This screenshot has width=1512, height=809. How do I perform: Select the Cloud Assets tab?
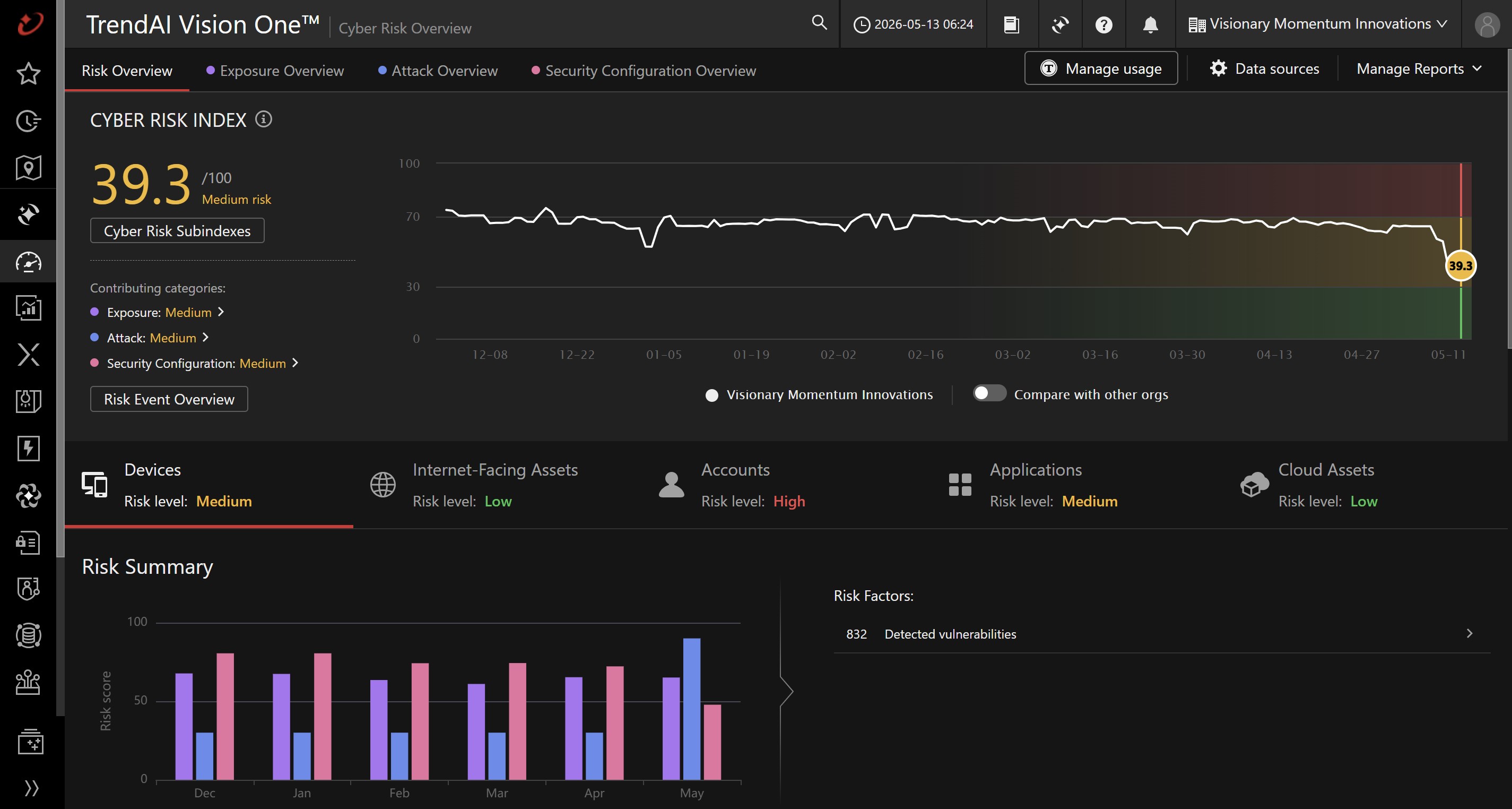coord(1363,485)
